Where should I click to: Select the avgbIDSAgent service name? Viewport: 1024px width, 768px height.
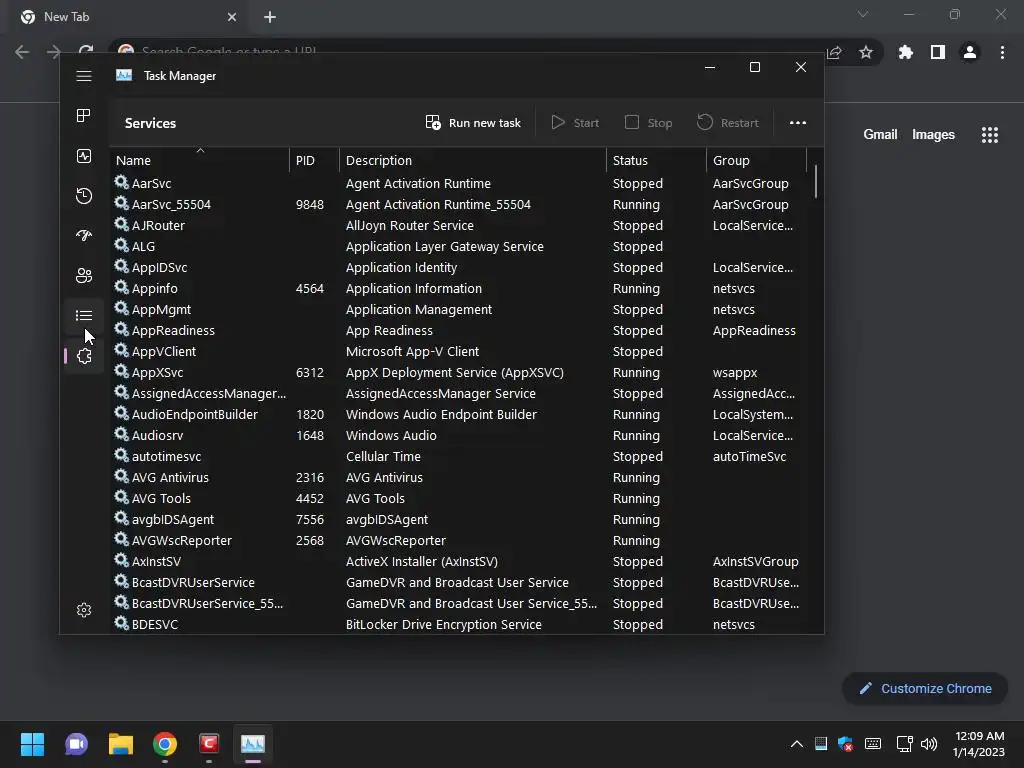click(x=173, y=519)
